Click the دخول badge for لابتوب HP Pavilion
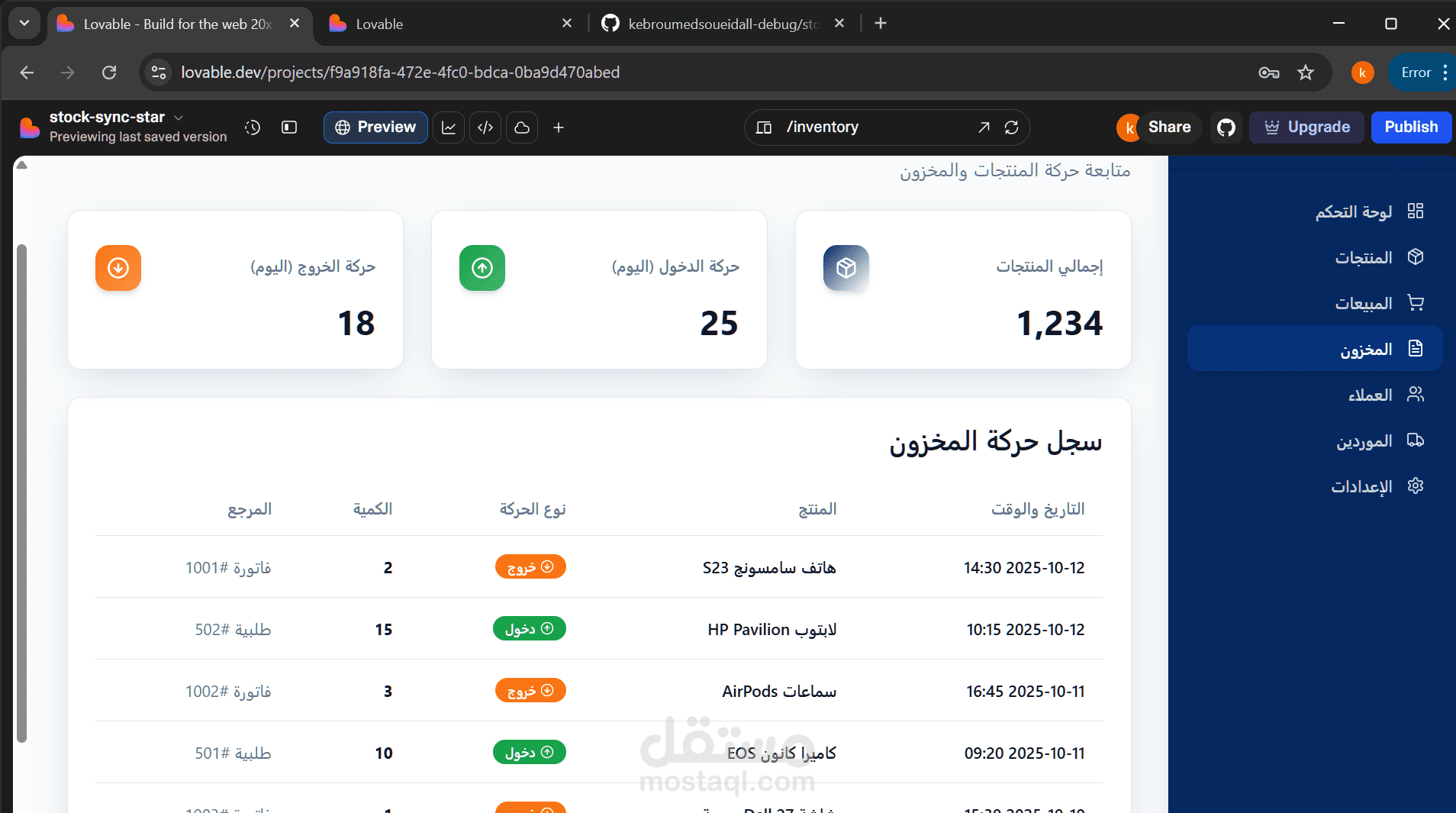The image size is (1456, 813). (530, 629)
